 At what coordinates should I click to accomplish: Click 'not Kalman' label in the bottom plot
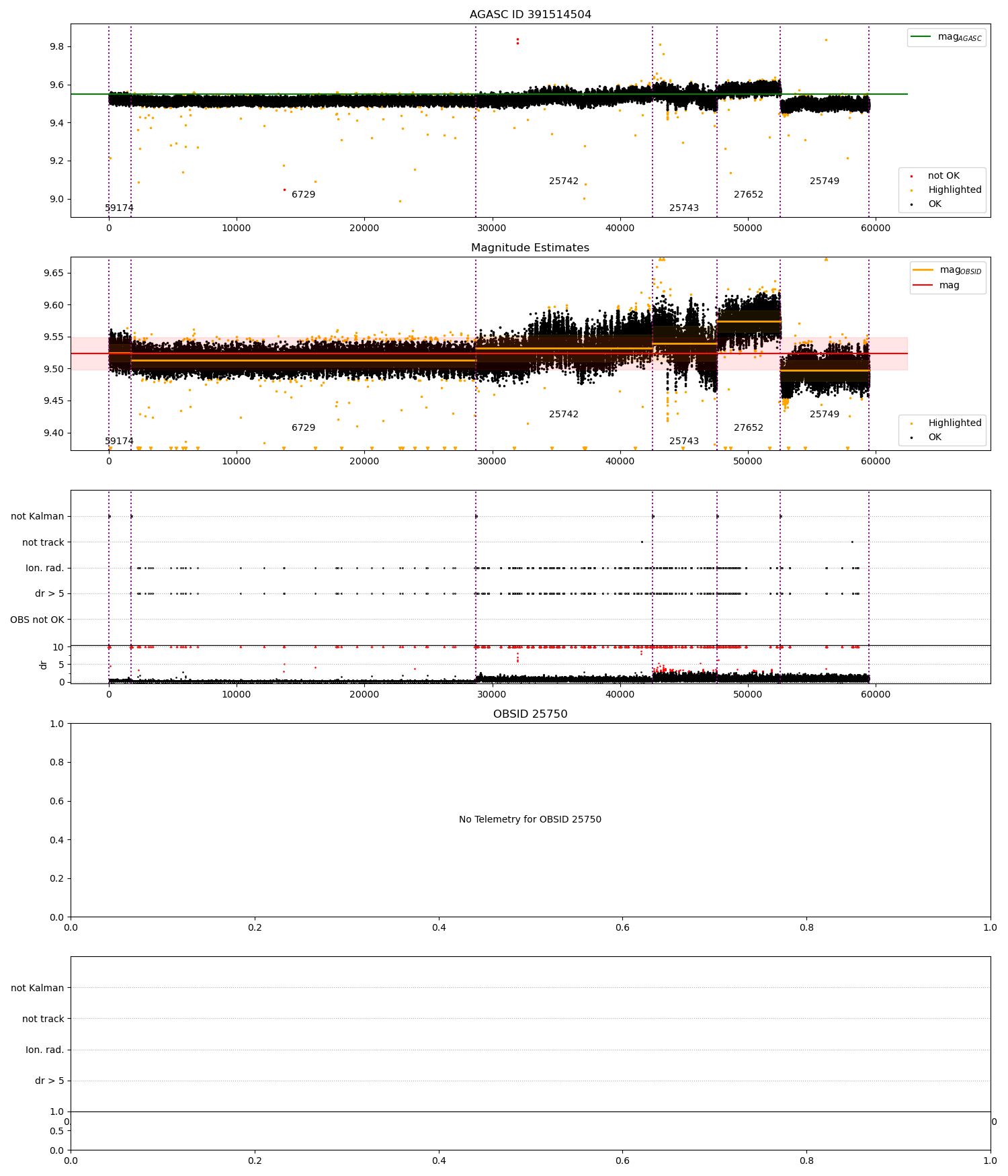(38, 988)
